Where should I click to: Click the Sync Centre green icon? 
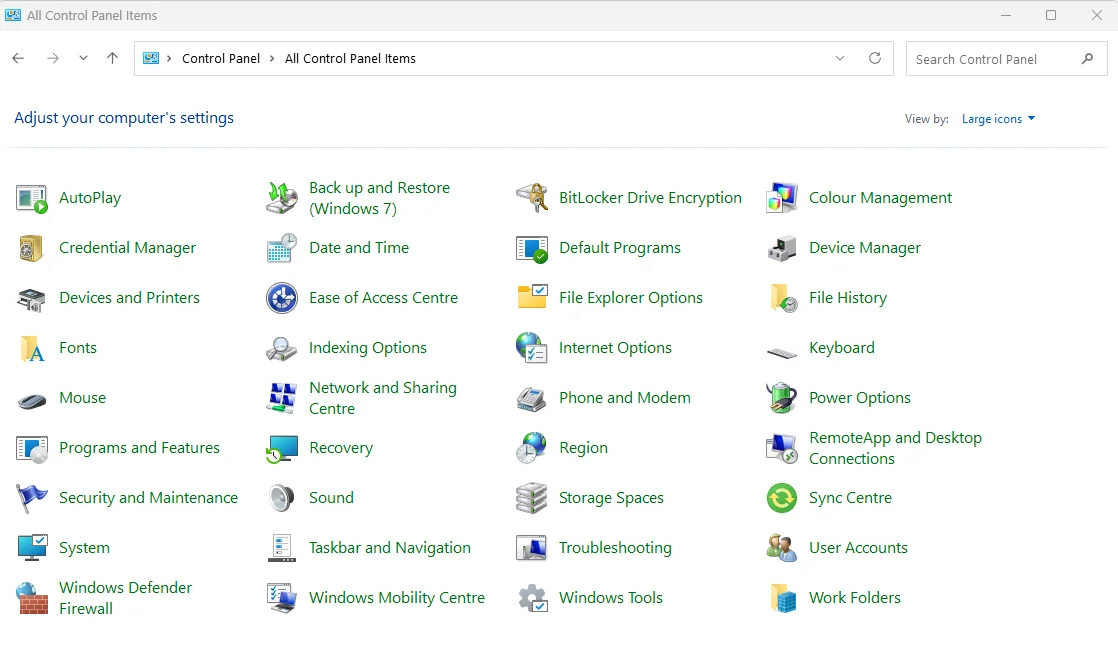tap(781, 498)
